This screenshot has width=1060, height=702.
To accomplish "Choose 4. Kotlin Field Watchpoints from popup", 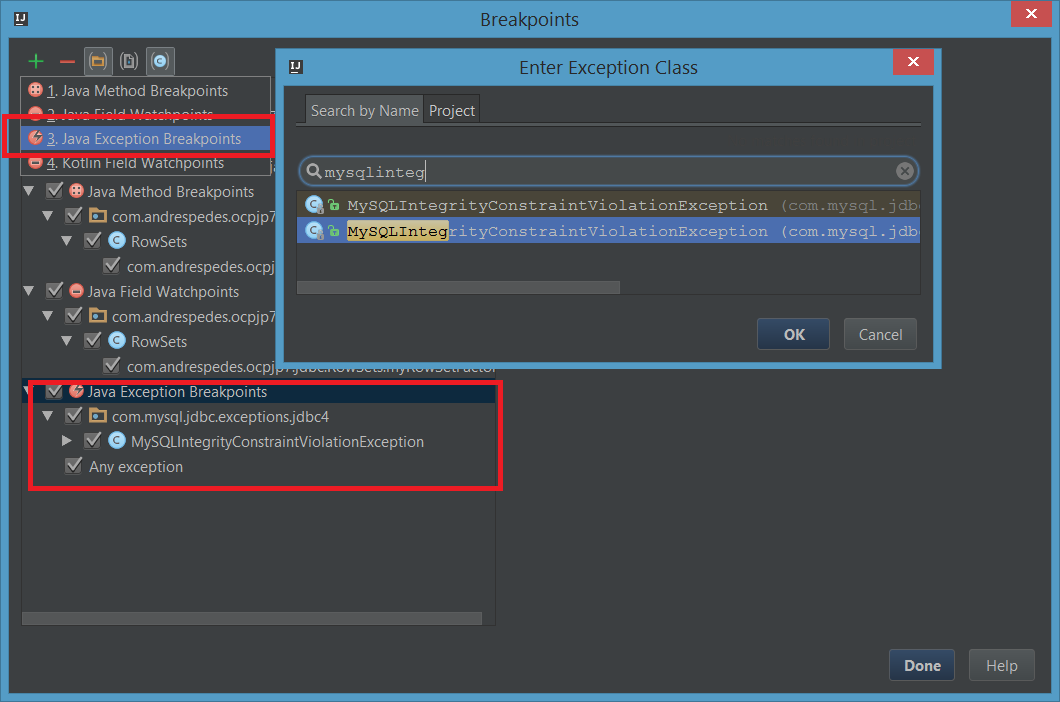I will point(145,162).
